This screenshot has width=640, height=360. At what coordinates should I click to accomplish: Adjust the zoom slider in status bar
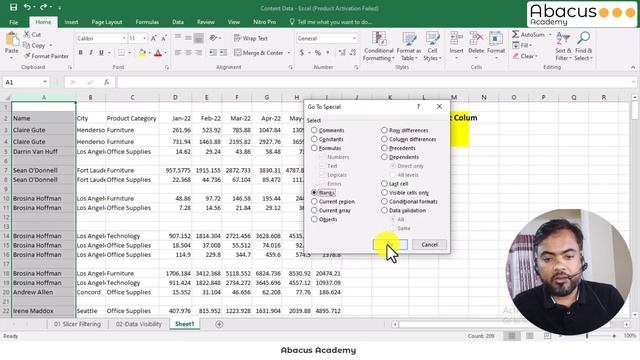click(587, 336)
